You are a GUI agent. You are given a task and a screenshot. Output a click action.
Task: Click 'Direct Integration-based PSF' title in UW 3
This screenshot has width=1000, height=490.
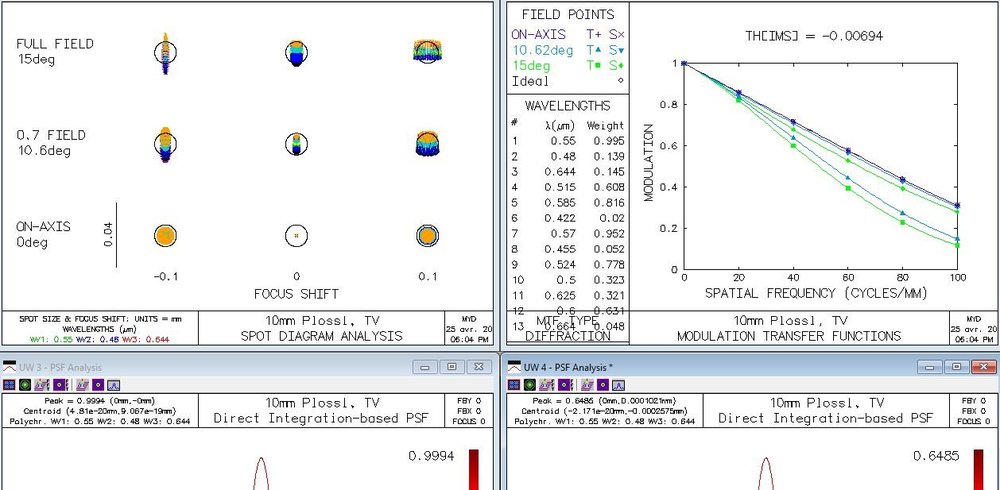point(321,419)
